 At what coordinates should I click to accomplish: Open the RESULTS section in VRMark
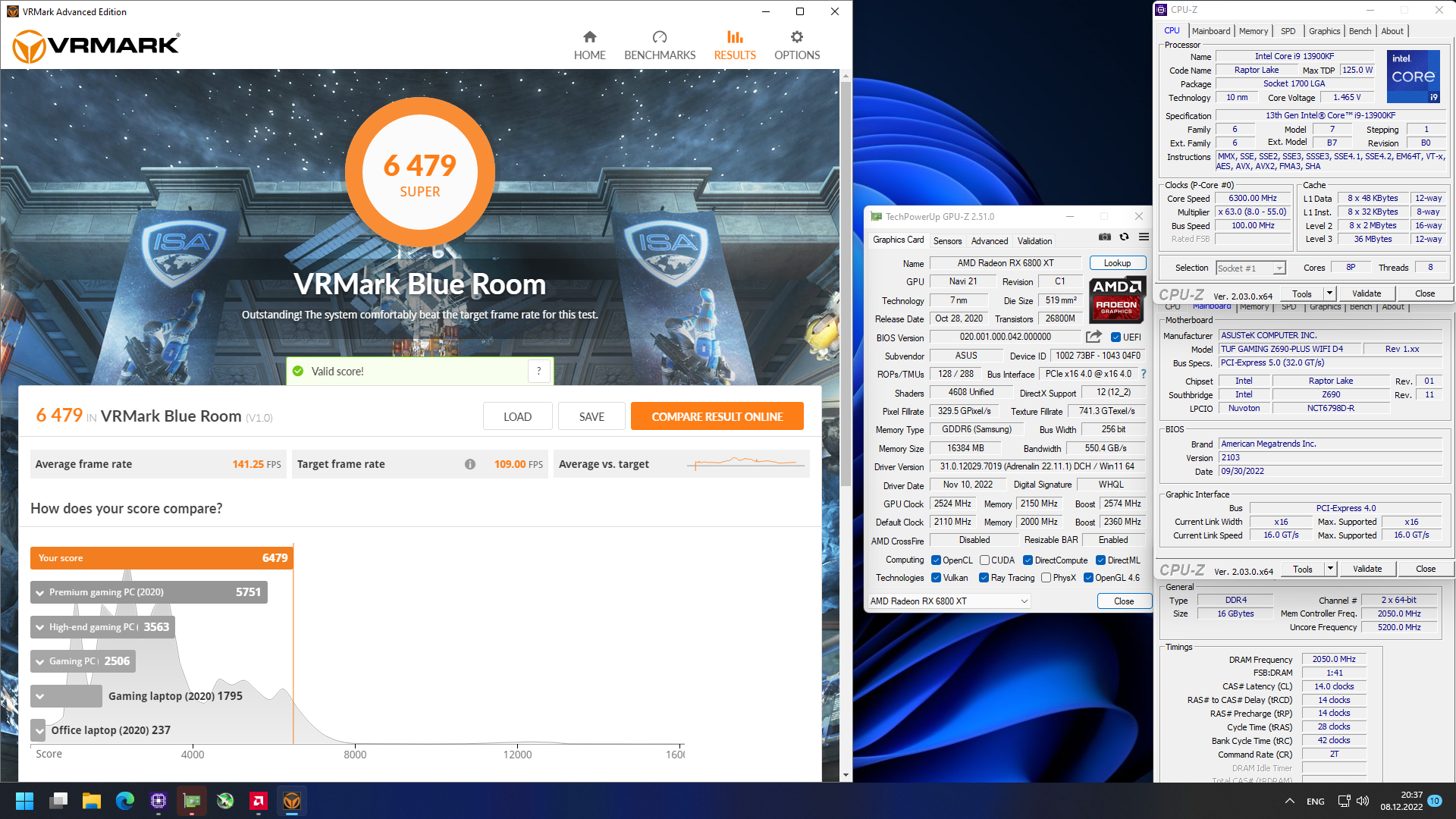click(x=735, y=45)
